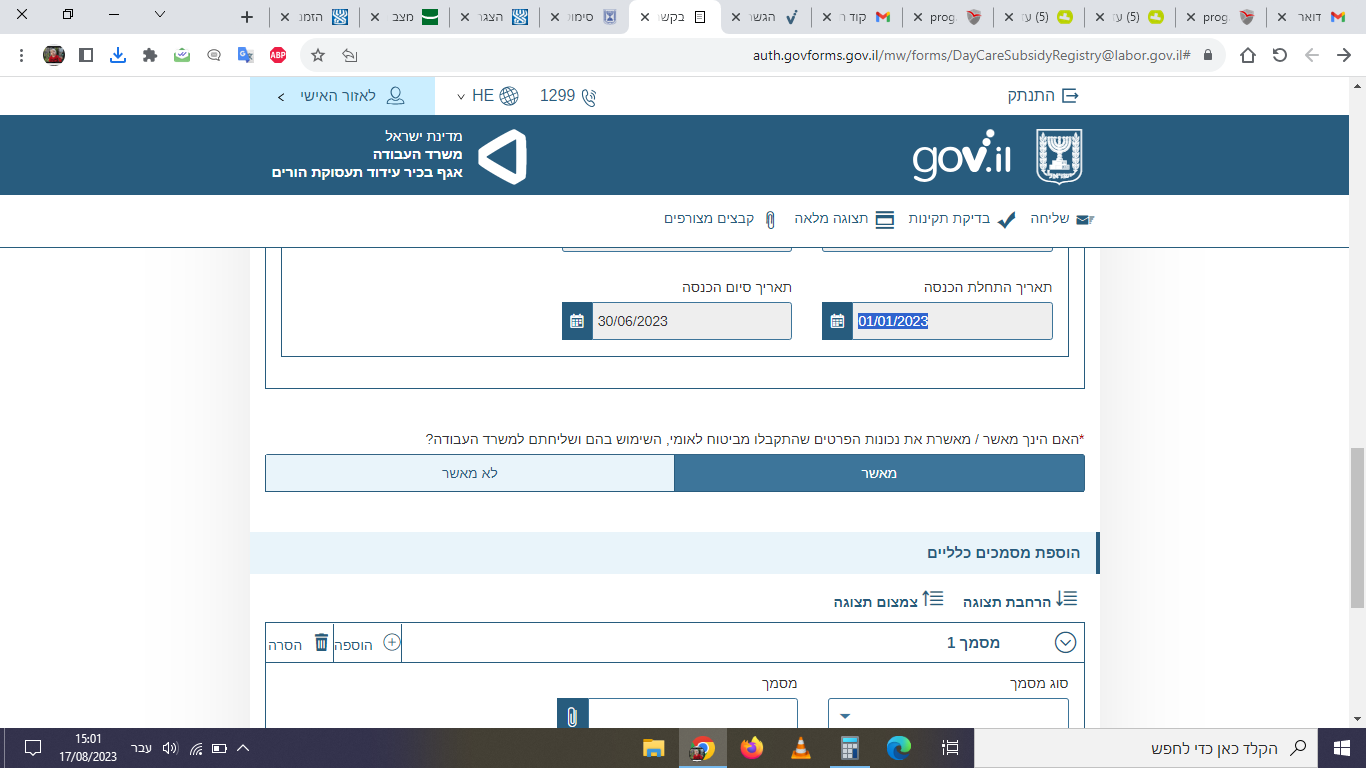This screenshot has width=1366, height=768.
Task: Open calendar for income end date
Action: [x=577, y=321]
